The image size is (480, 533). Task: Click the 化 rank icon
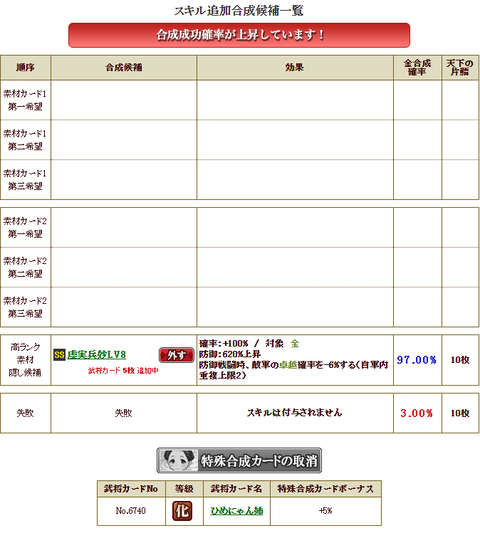182,511
